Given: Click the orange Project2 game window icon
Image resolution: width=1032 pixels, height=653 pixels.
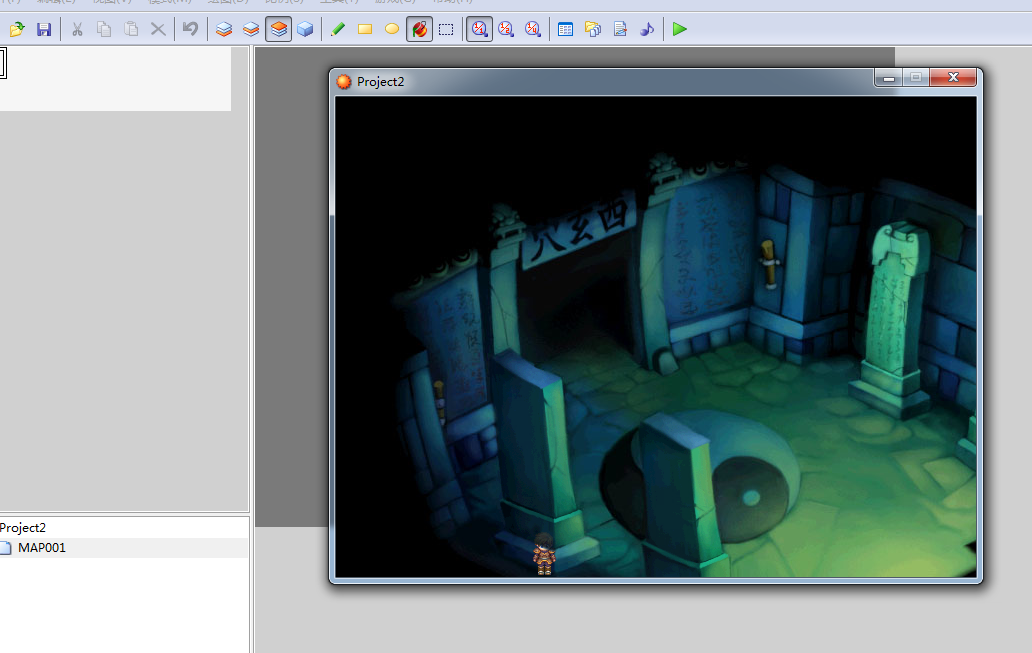Looking at the screenshot, I should [344, 82].
